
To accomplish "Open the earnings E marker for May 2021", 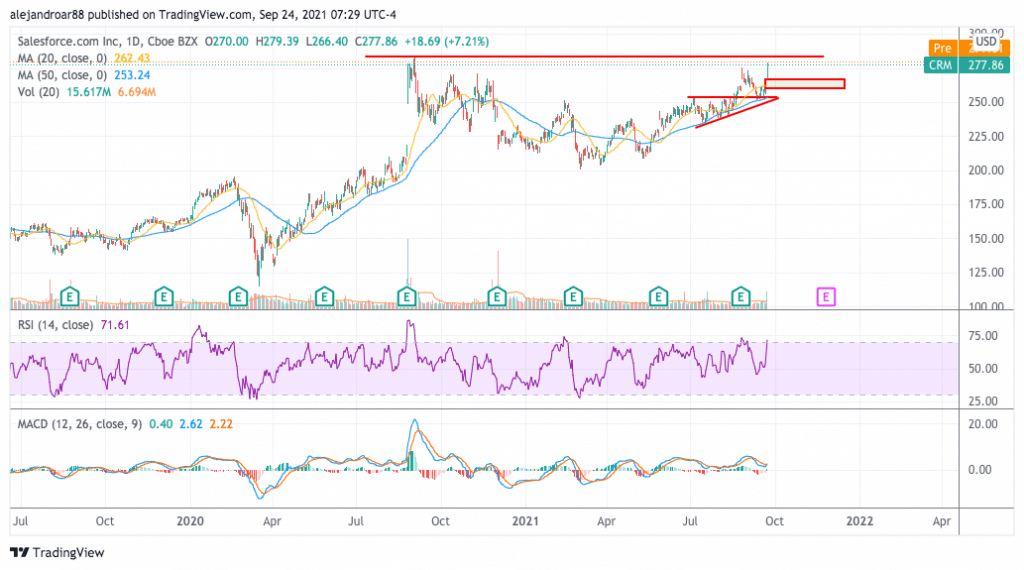I will [x=658, y=297].
